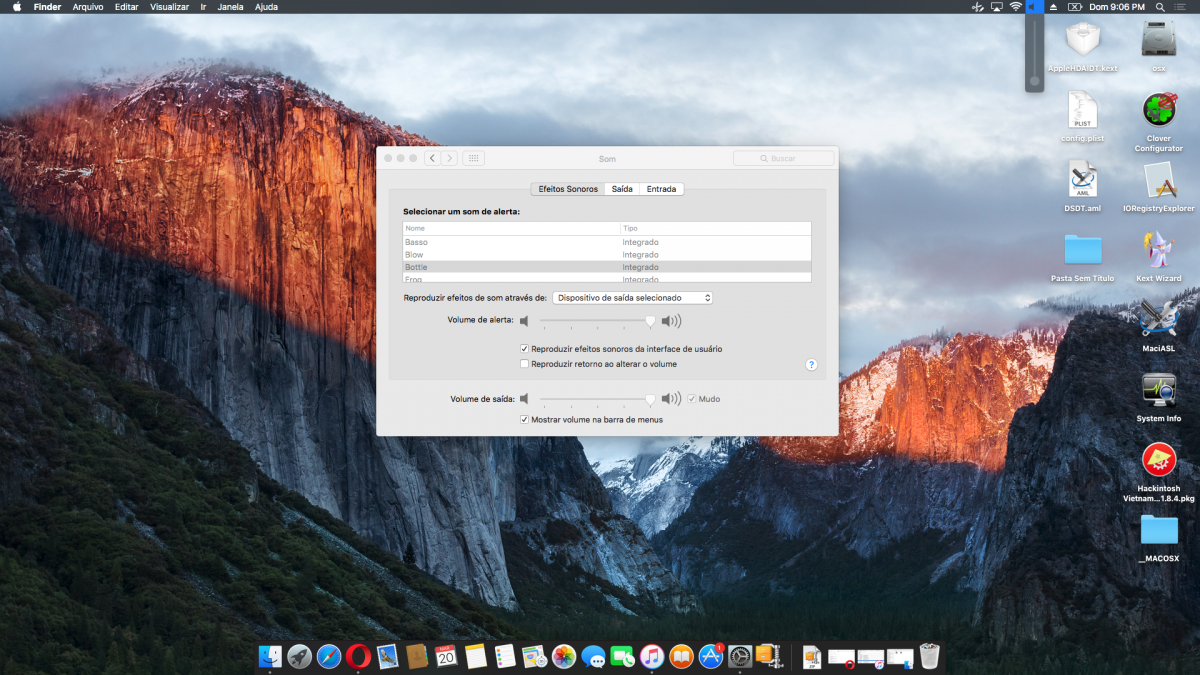Open iTunes from the dock
1200x675 pixels.
pyautogui.click(x=652, y=657)
